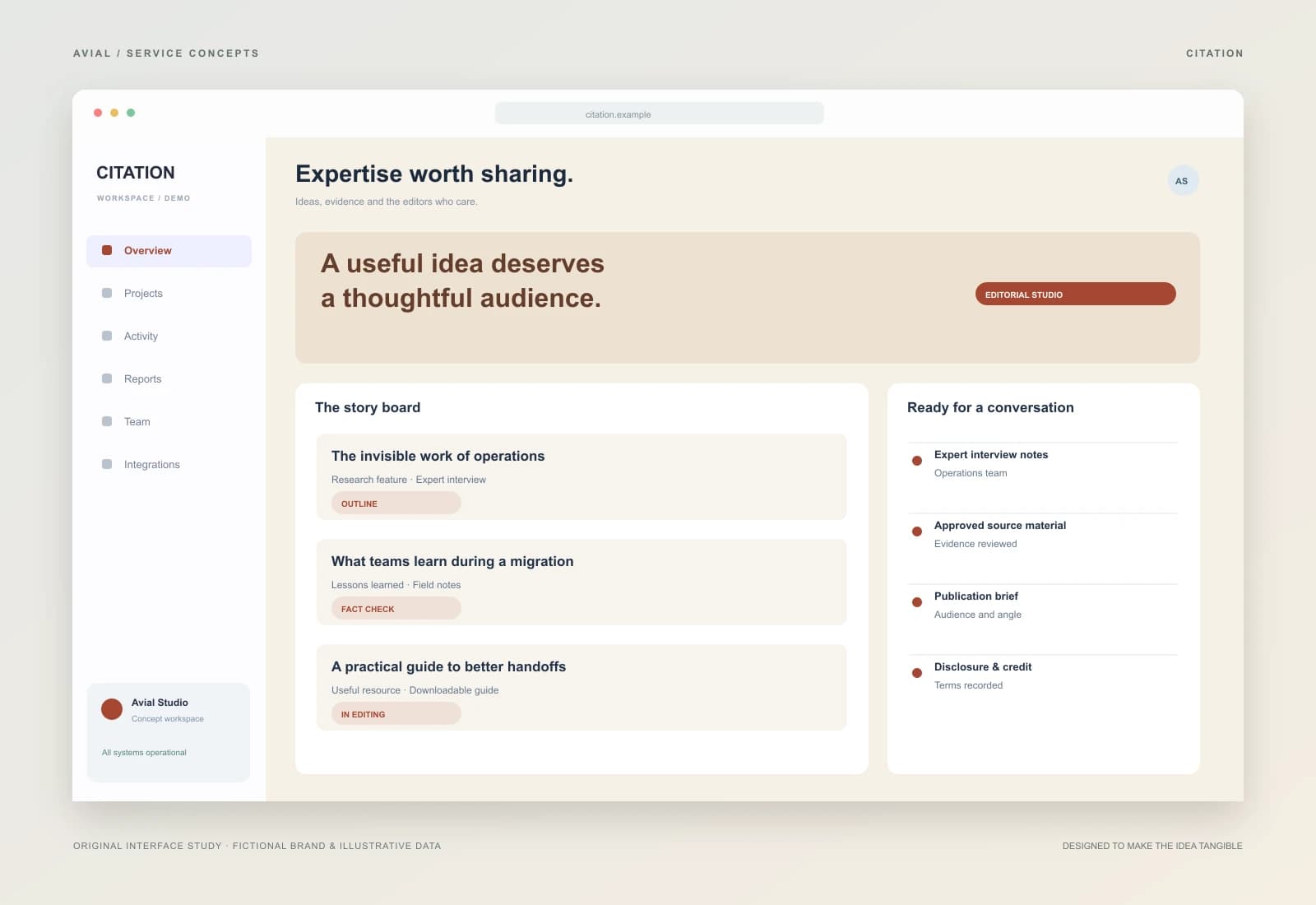Click the All systems operational status
1316x905 pixels.
click(144, 753)
